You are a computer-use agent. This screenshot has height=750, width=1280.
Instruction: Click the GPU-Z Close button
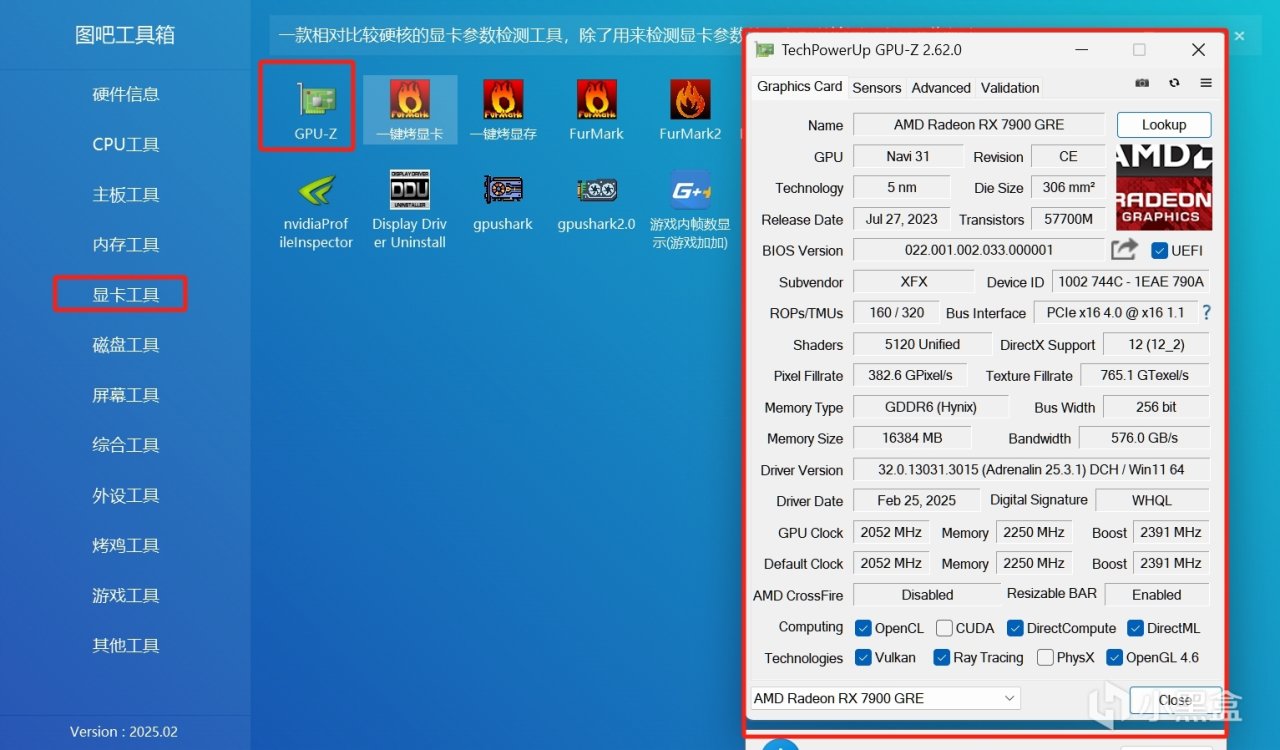click(x=1175, y=700)
